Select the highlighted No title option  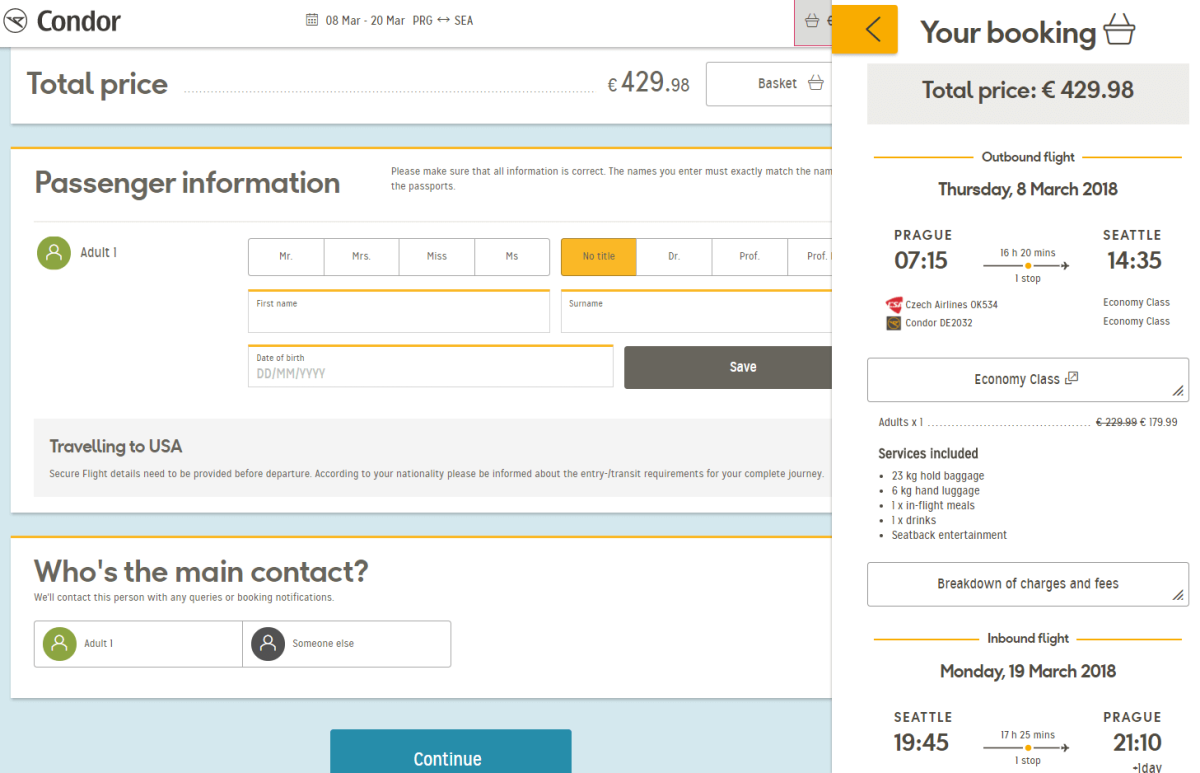click(598, 257)
